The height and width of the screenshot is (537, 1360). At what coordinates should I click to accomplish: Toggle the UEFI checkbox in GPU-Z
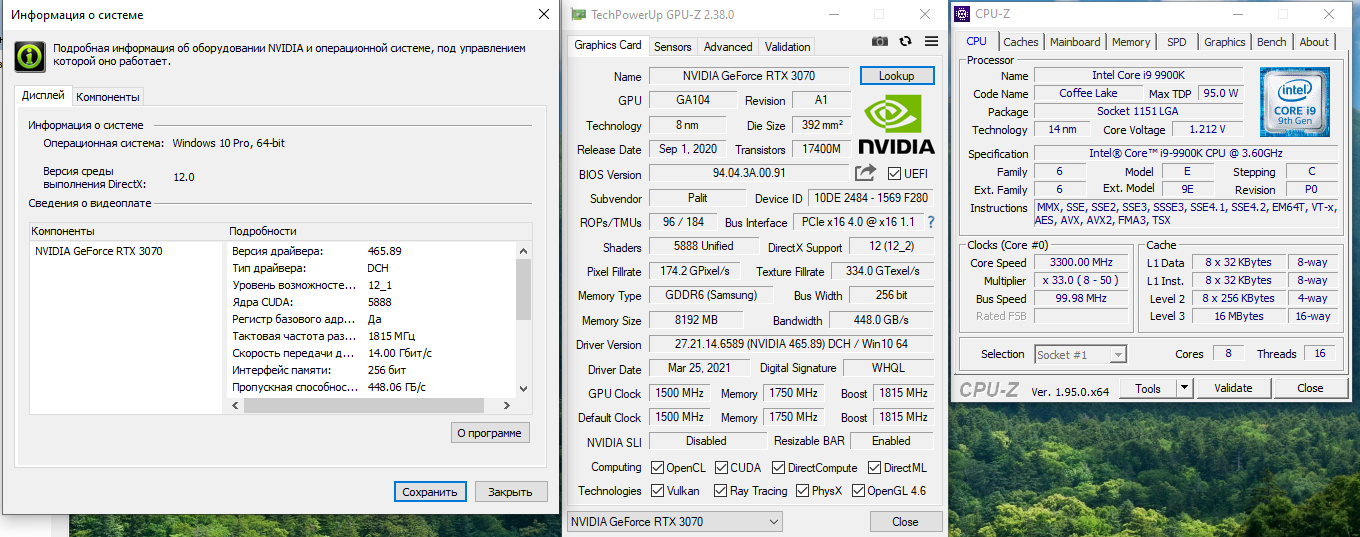pos(895,173)
